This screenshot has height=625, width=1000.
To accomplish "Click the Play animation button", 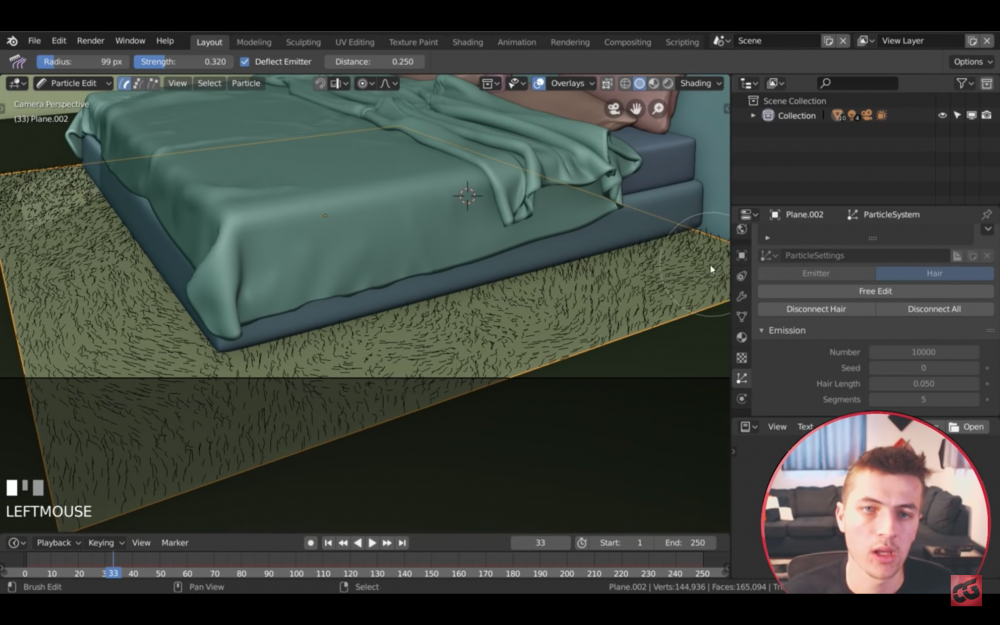I will [372, 543].
